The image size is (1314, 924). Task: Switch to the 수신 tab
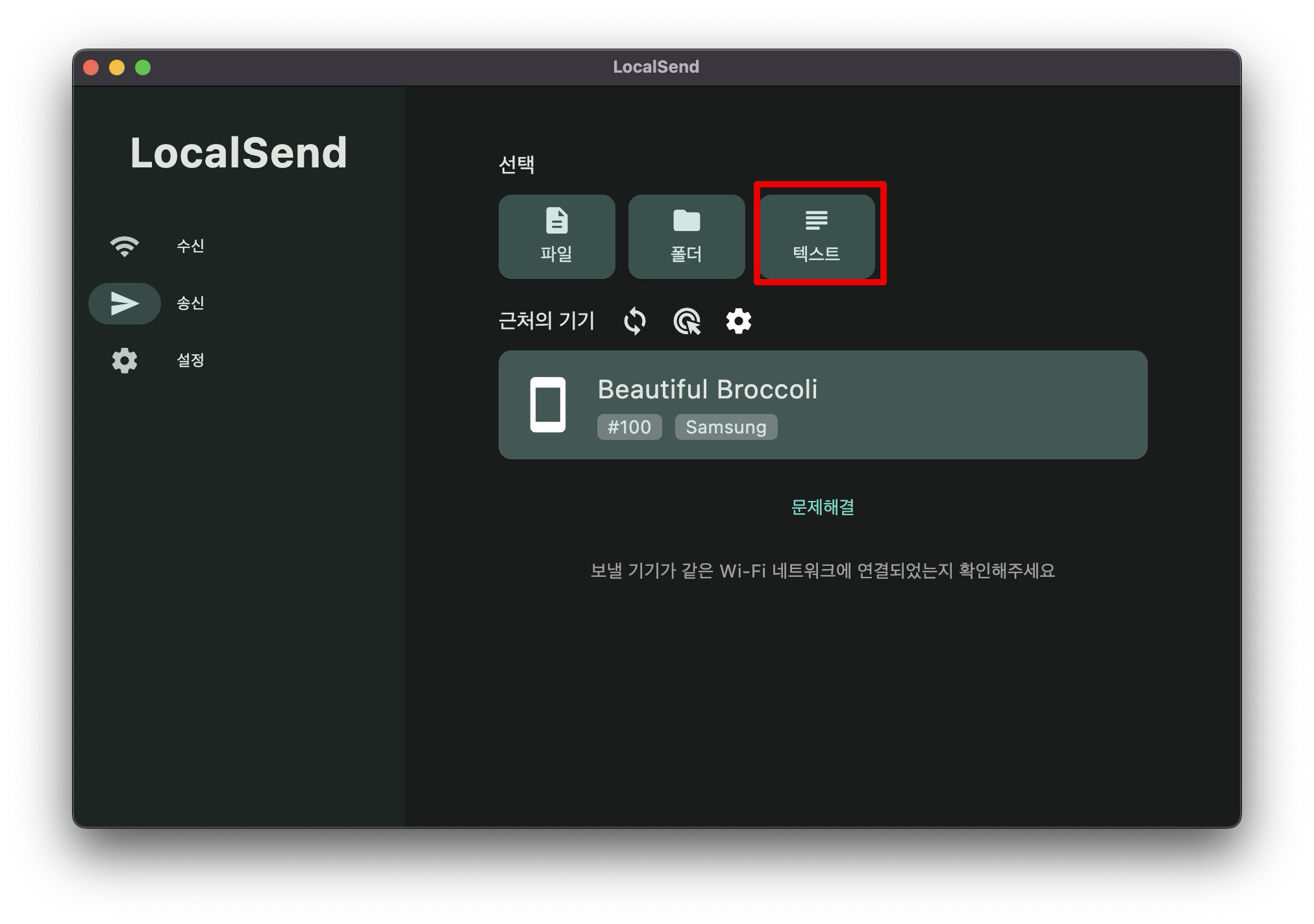tap(190, 247)
